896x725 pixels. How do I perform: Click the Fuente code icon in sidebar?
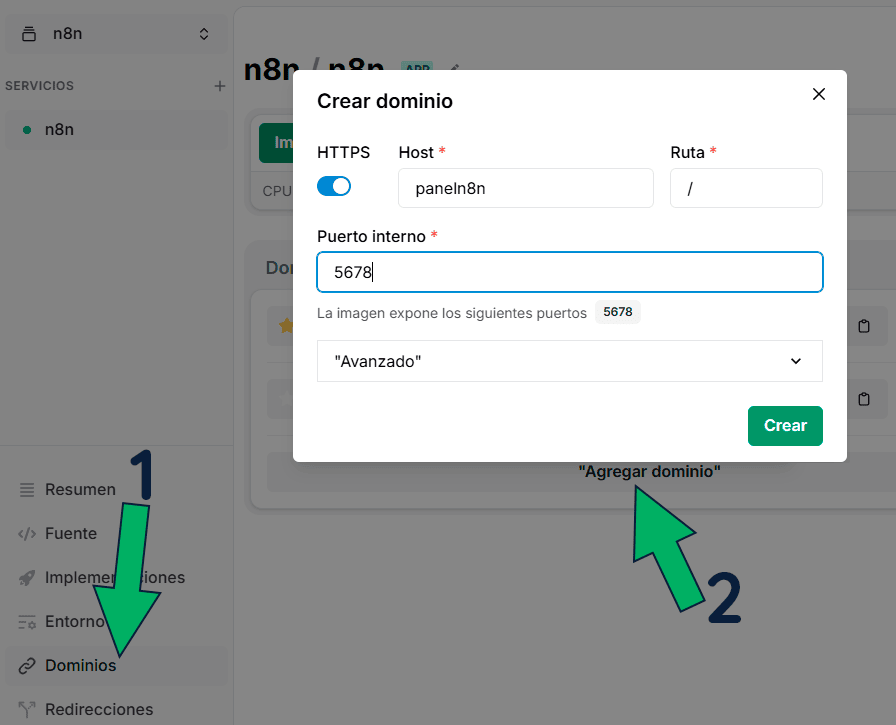click(27, 533)
